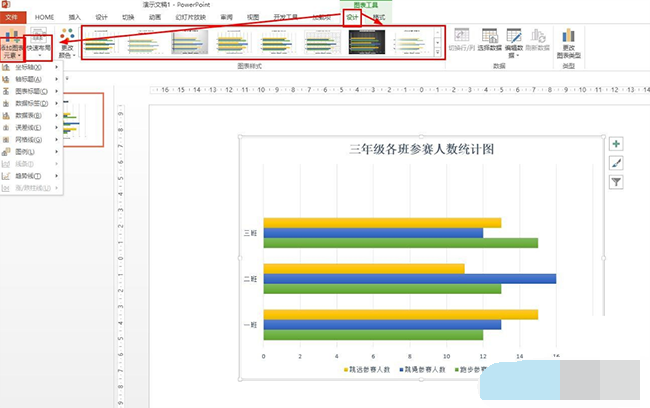
Task: Switch to the Format (格式) chart tools tab
Action: (378, 17)
